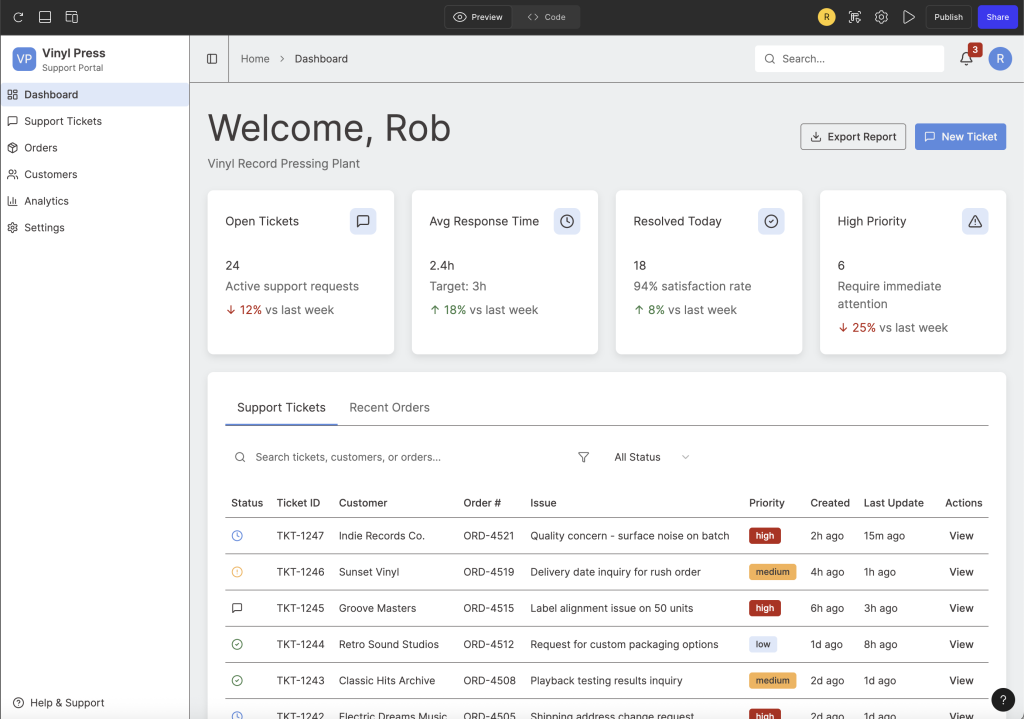1024x719 pixels.
Task: Click the settings gear in top toolbar
Action: click(881, 17)
